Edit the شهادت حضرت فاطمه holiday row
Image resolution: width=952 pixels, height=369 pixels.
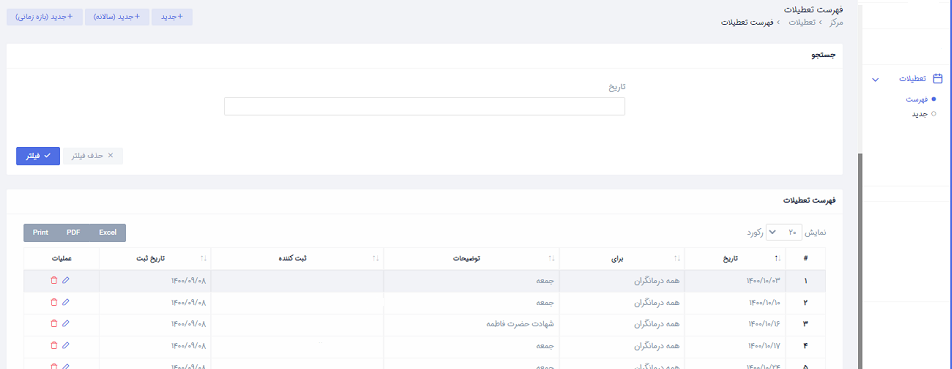[x=66, y=323]
